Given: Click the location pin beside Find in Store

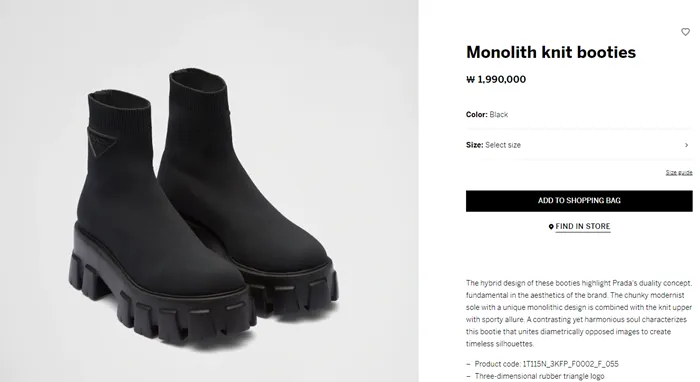Looking at the screenshot, I should pos(551,227).
